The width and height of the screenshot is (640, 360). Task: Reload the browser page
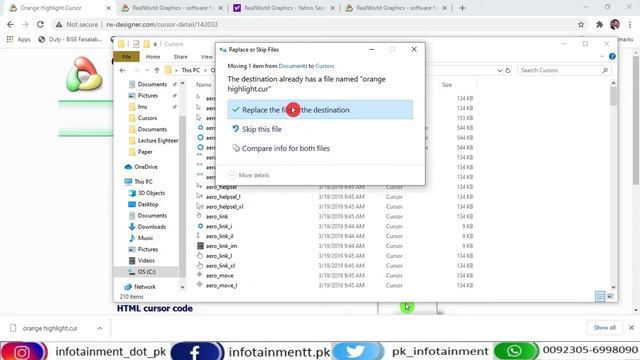(40, 24)
